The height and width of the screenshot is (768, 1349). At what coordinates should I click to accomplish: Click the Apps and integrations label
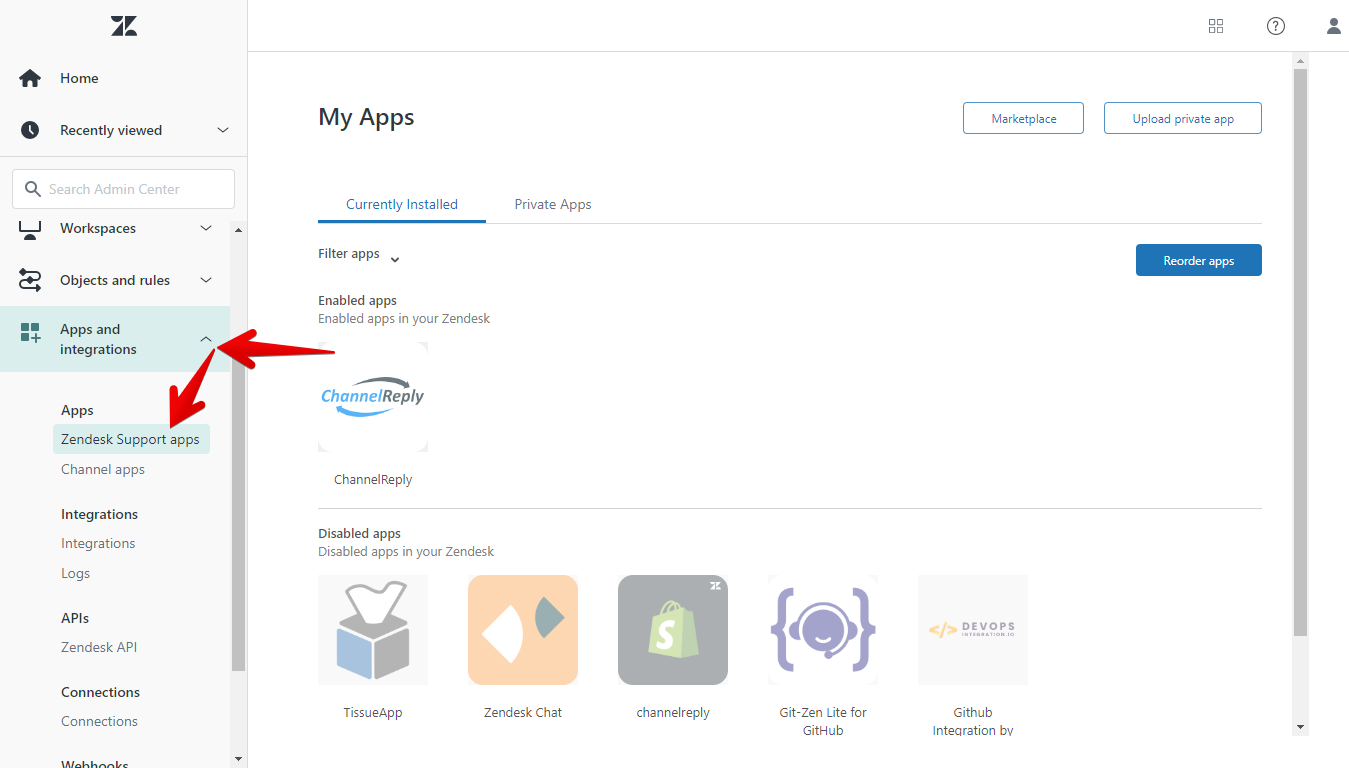point(98,339)
